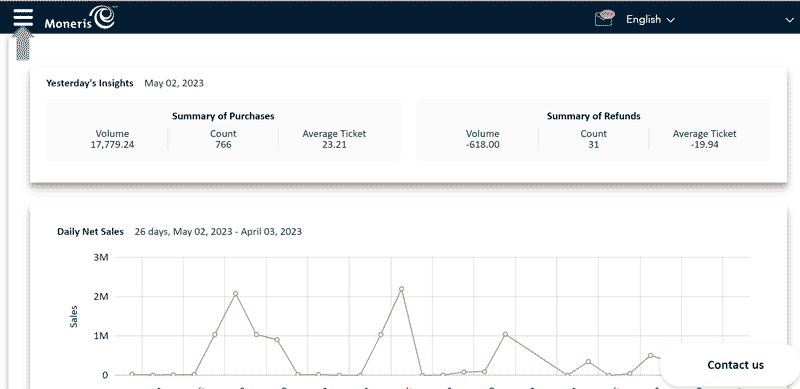The height and width of the screenshot is (389, 800).
Task: Select the Yesterday's Insights heading
Action: (x=90, y=83)
